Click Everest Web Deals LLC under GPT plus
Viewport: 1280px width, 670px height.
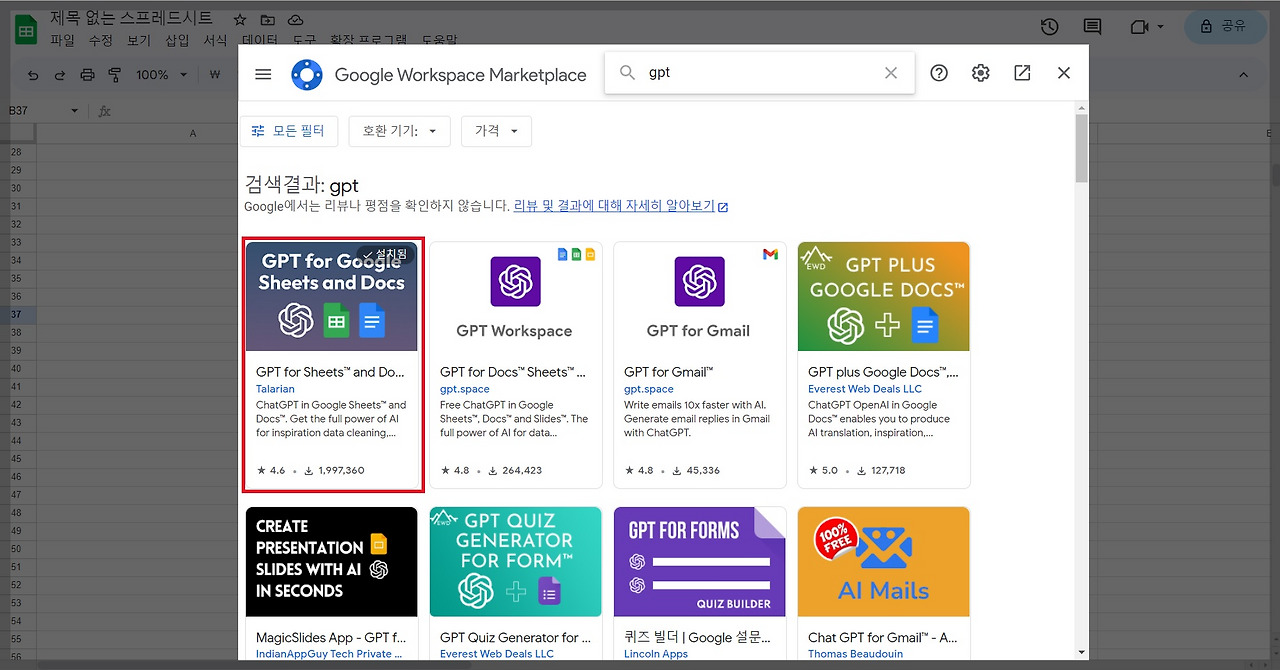pos(865,389)
